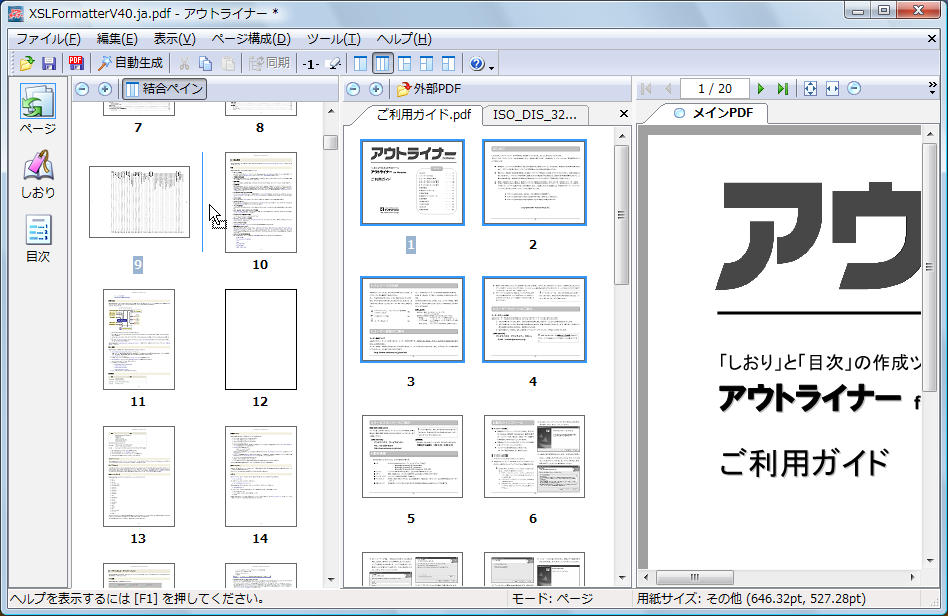Click the 外部PDF open button
The image size is (948, 616).
pos(429,89)
